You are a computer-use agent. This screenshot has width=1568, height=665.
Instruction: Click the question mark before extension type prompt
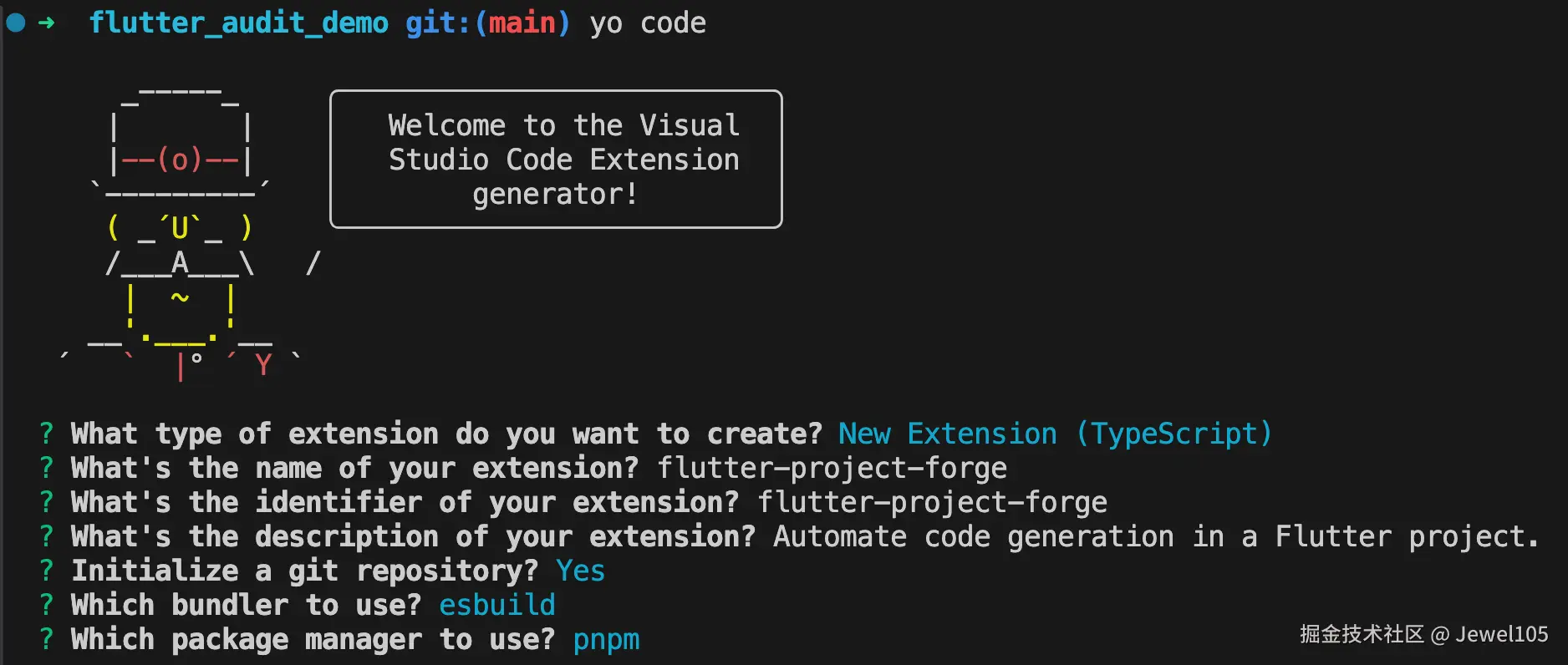[47, 434]
